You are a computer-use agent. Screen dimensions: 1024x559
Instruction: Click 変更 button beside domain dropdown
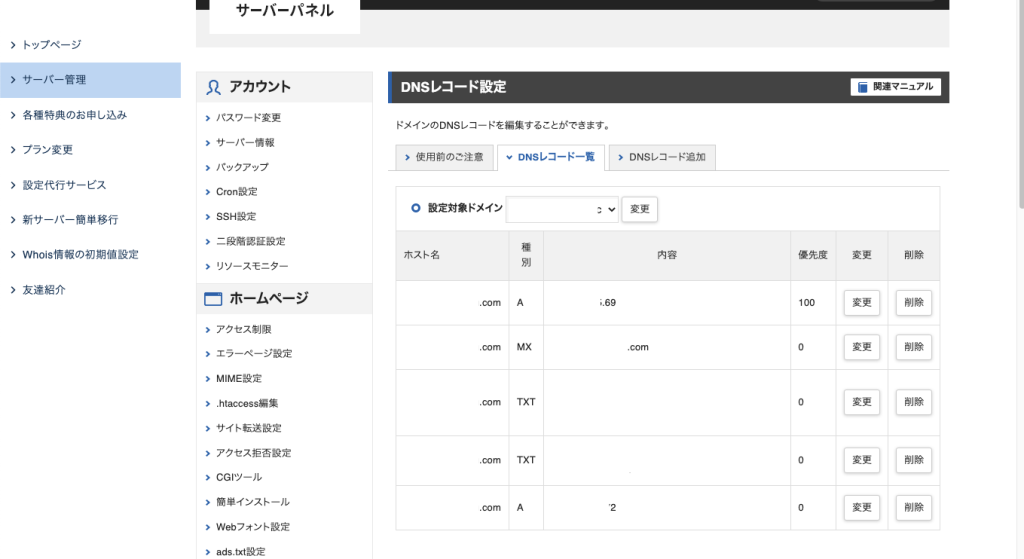pyautogui.click(x=639, y=209)
